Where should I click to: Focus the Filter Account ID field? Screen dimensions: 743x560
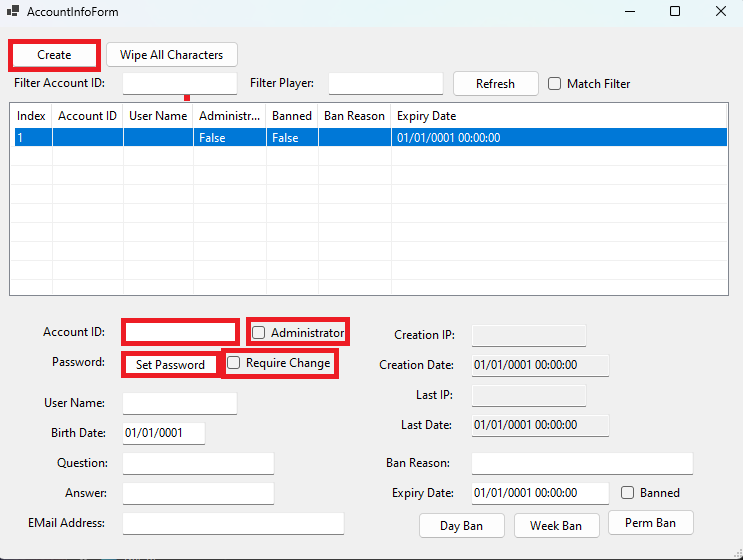coord(180,83)
